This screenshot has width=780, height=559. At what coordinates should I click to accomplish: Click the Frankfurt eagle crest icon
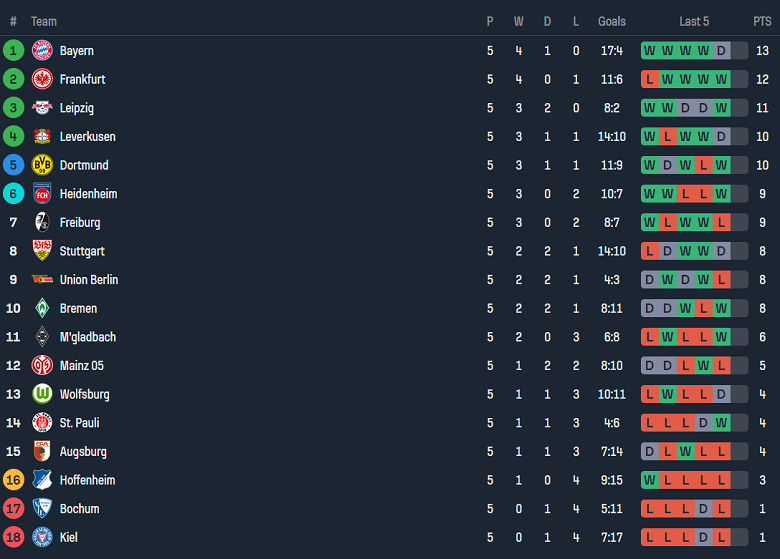[42, 79]
